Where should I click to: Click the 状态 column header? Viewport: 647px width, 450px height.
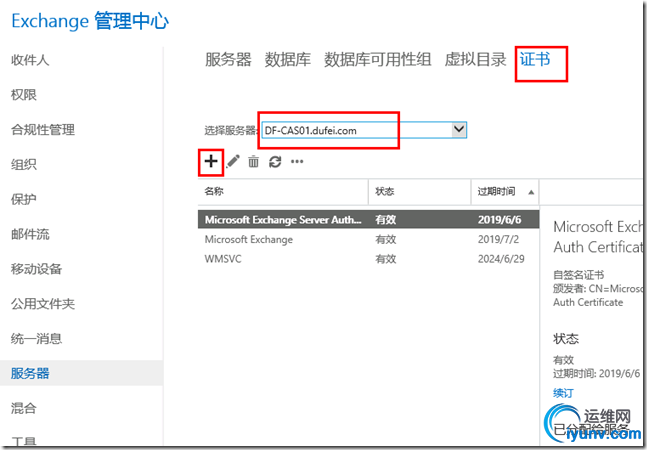point(420,191)
